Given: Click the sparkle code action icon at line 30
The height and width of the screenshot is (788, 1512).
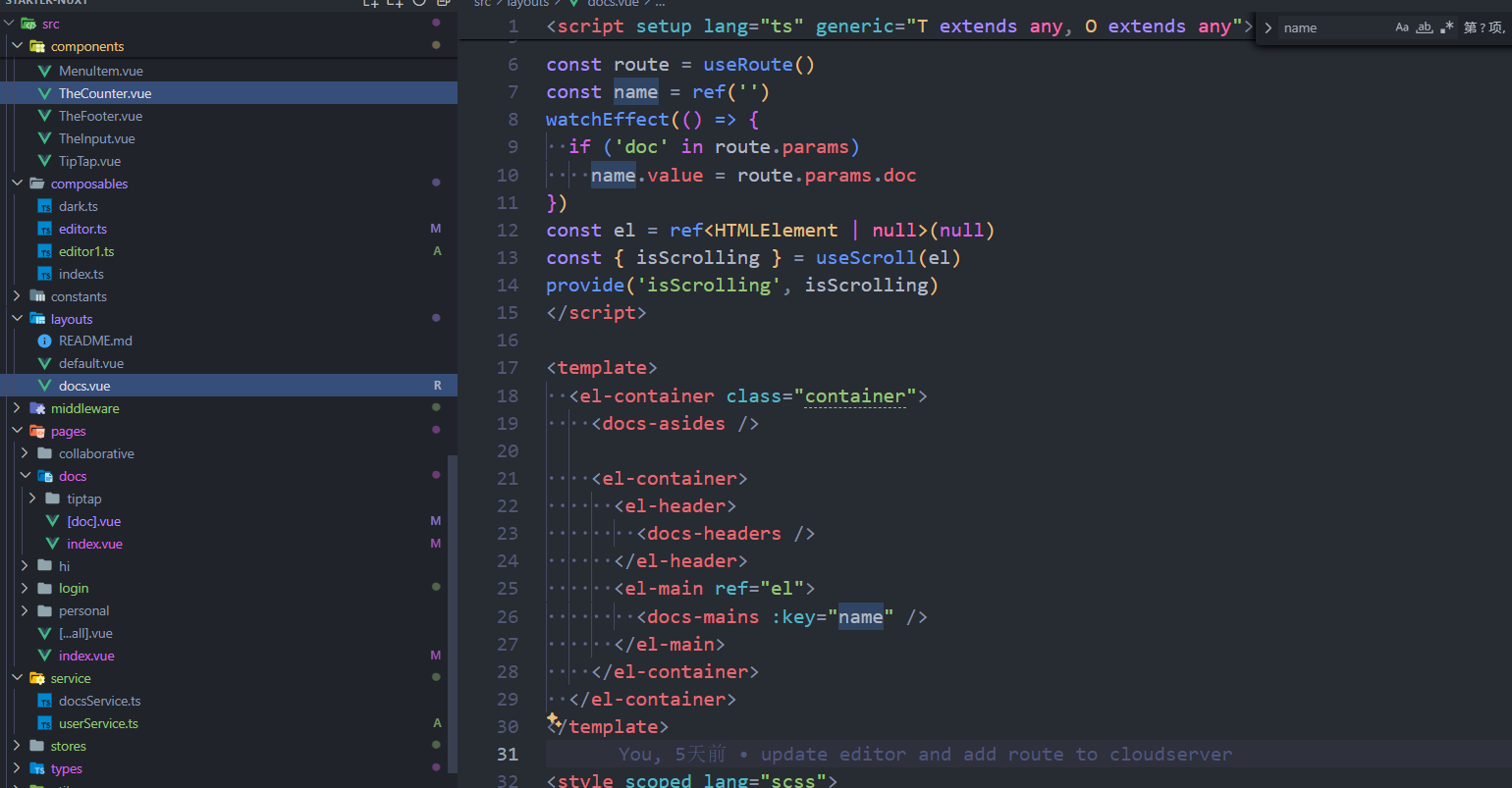Looking at the screenshot, I should click(x=553, y=719).
